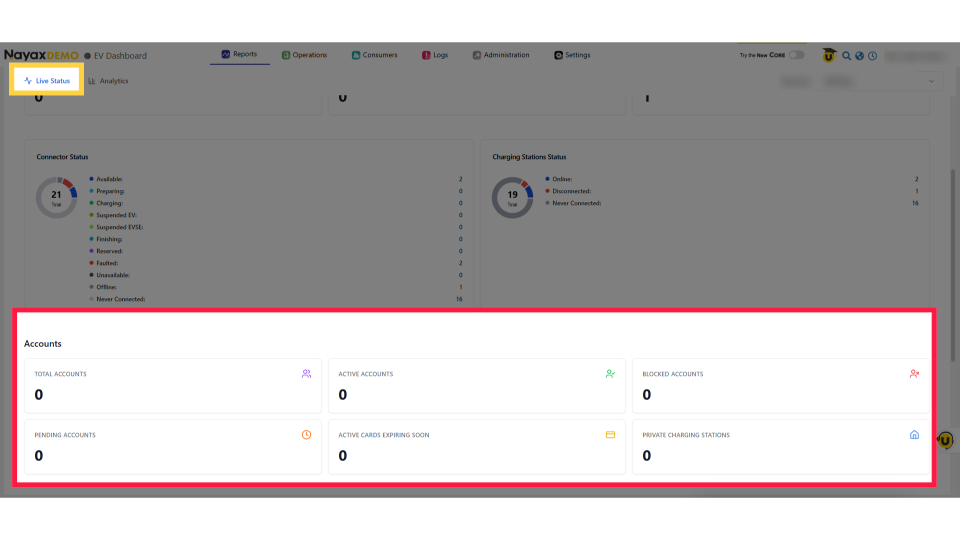Open the Operations menu
The width and height of the screenshot is (960, 540).
click(x=304, y=55)
